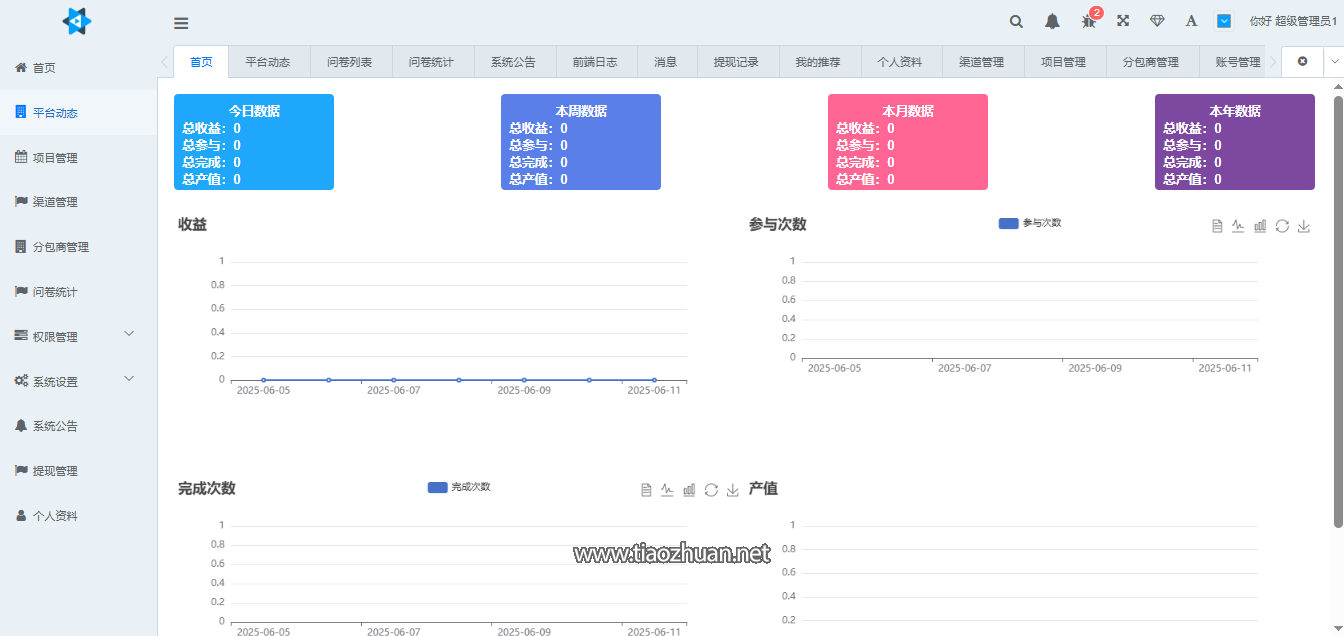Click the theme diamond icon in header

click(x=1157, y=21)
